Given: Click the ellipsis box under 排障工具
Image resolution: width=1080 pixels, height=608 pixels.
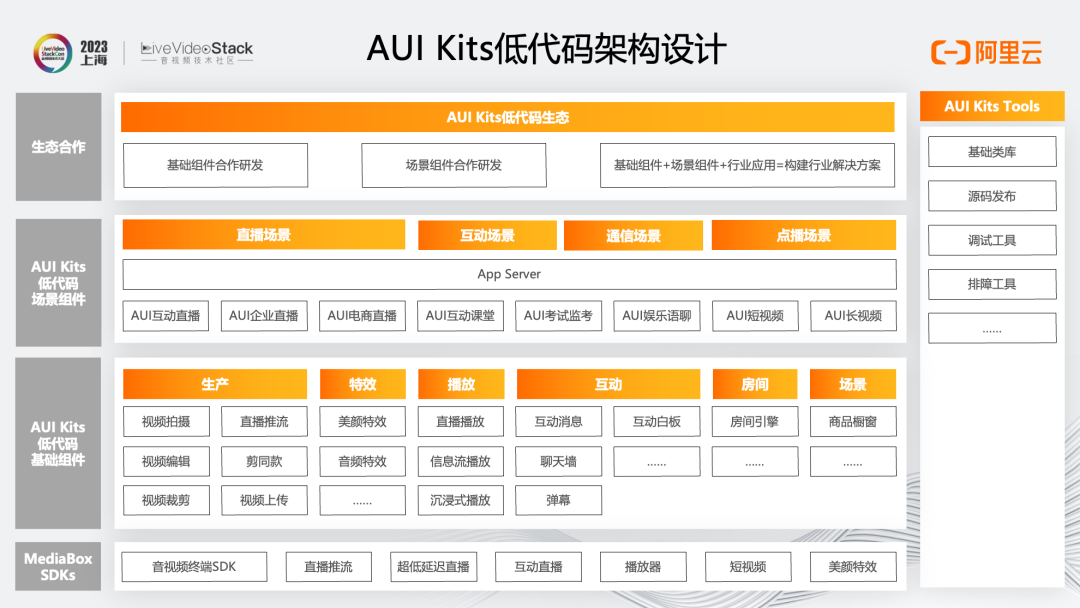Looking at the screenshot, I should [x=992, y=328].
